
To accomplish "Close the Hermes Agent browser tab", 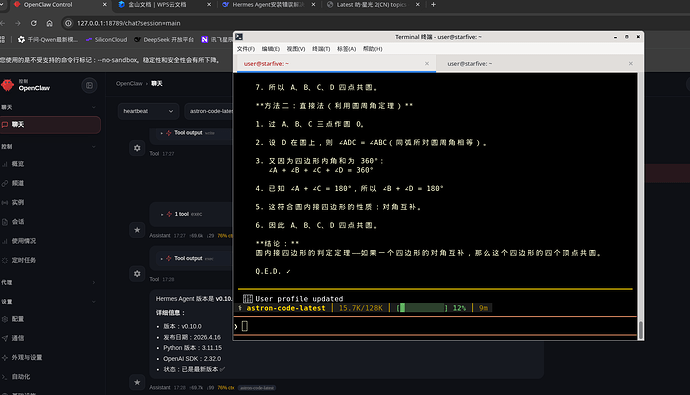I will click(313, 5).
